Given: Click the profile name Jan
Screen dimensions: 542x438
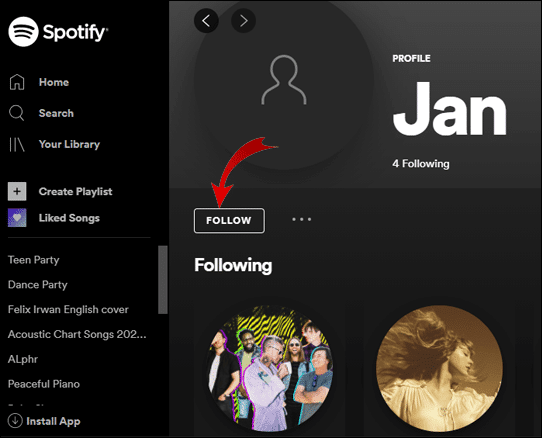Looking at the screenshot, I should 449,109.
